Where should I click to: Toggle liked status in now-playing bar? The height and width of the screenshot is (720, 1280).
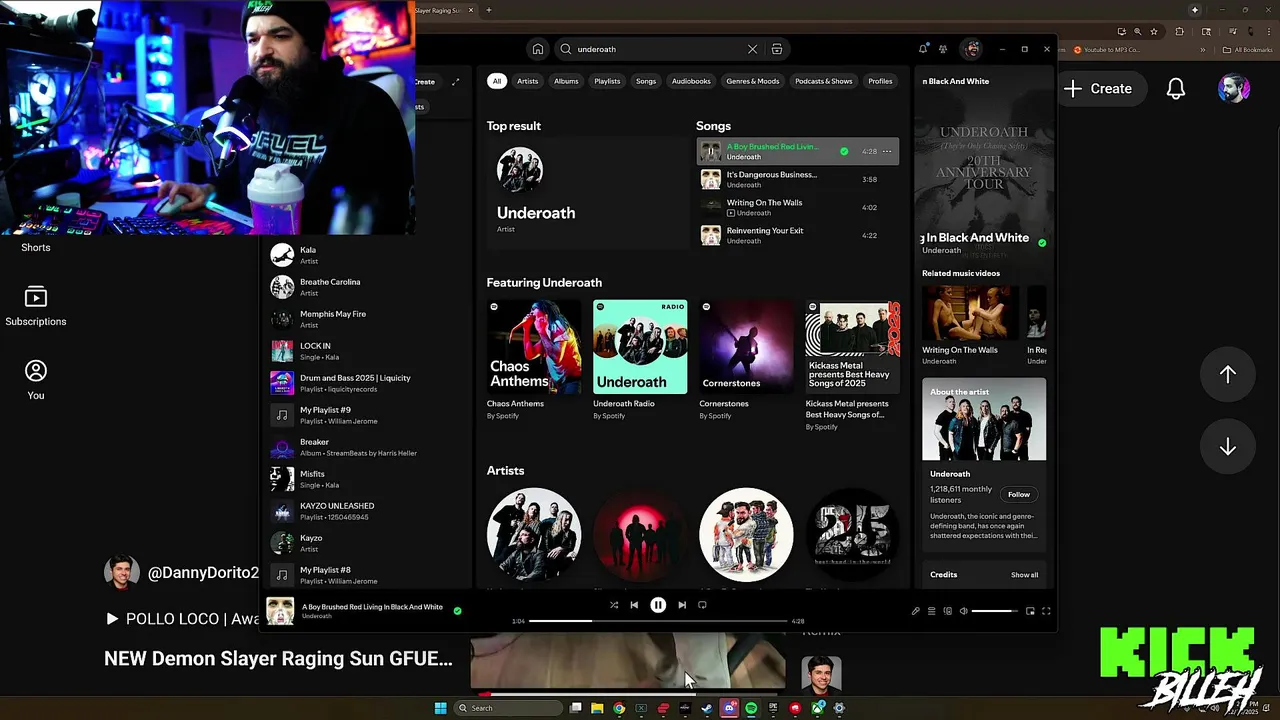(x=458, y=610)
